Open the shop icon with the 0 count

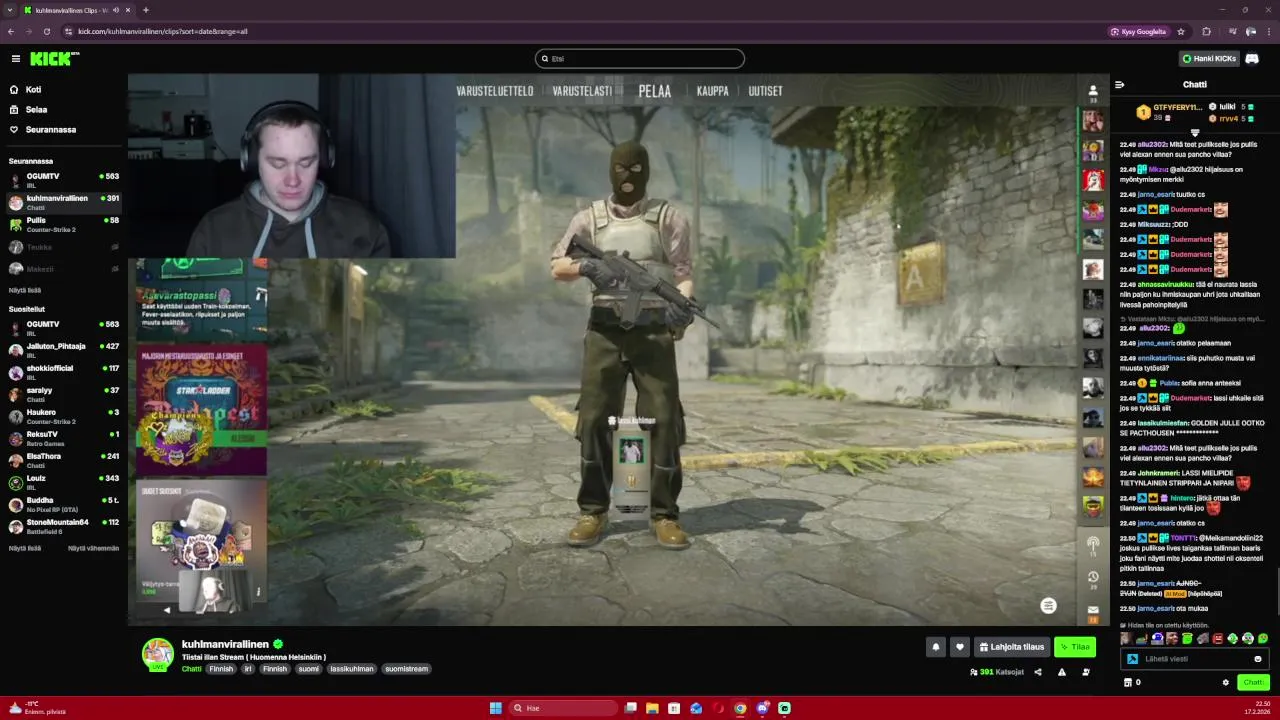[x=1132, y=683]
